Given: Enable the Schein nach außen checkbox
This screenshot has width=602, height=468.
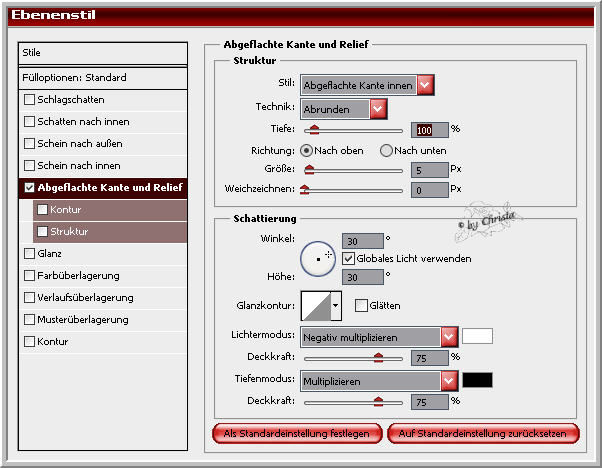Looking at the screenshot, I should tap(29, 144).
